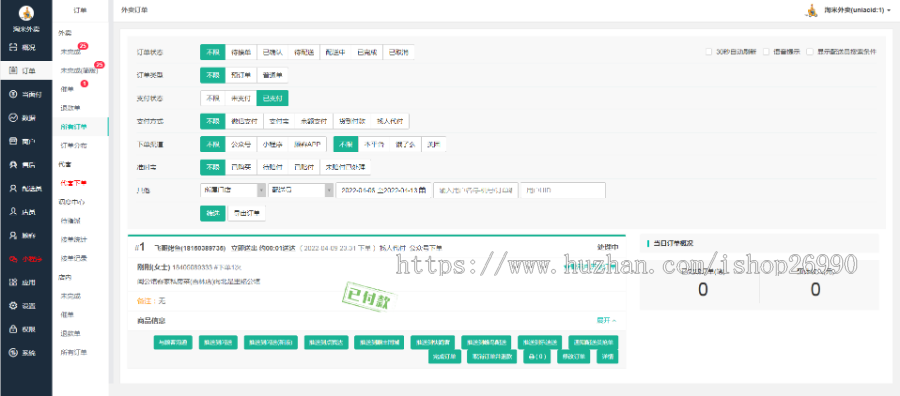
Task: Select 已完成 in 订单状态 row
Action: (367, 52)
